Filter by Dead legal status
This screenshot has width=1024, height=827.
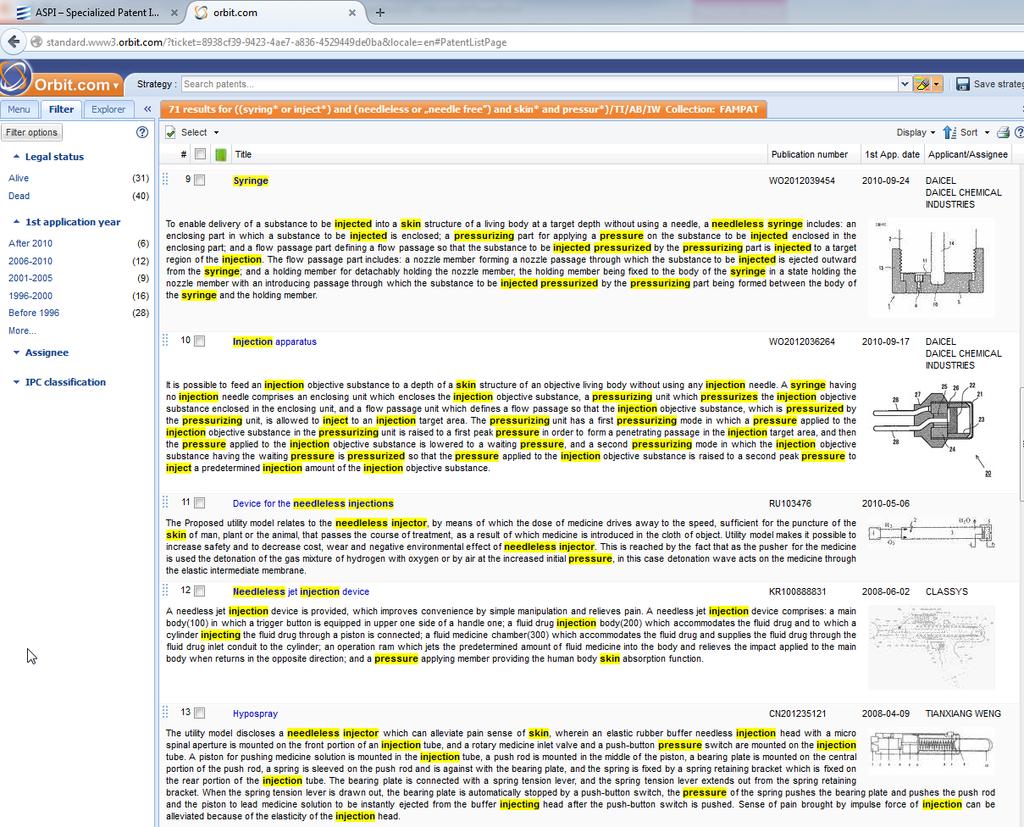pyautogui.click(x=19, y=196)
